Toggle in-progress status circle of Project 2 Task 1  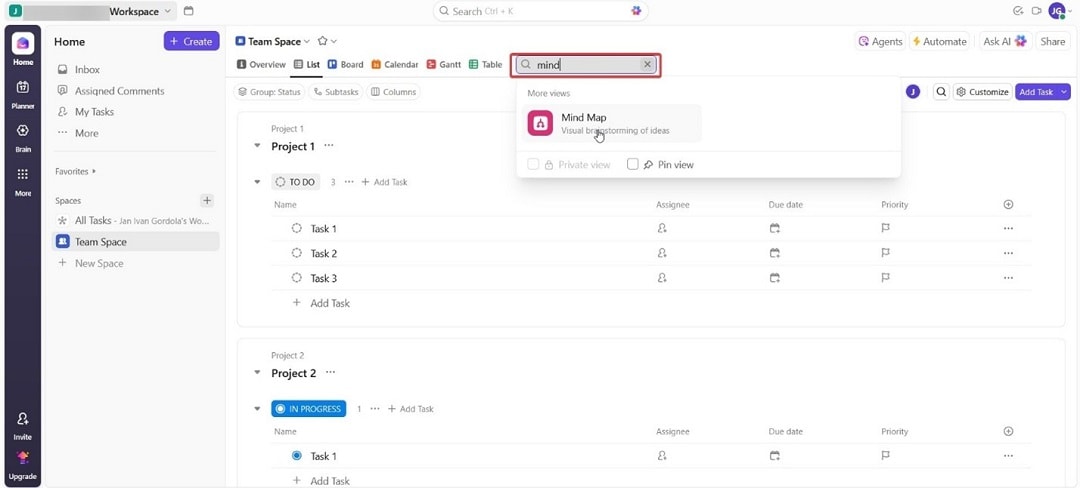297,456
